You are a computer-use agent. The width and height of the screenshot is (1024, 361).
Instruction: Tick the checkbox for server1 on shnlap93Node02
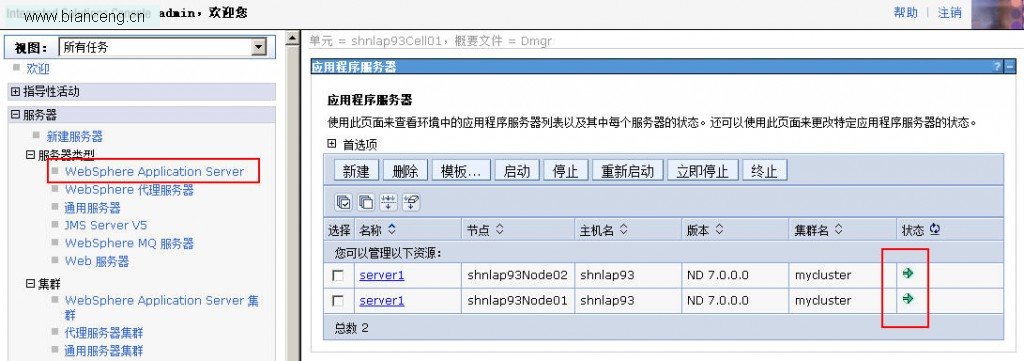(338, 275)
